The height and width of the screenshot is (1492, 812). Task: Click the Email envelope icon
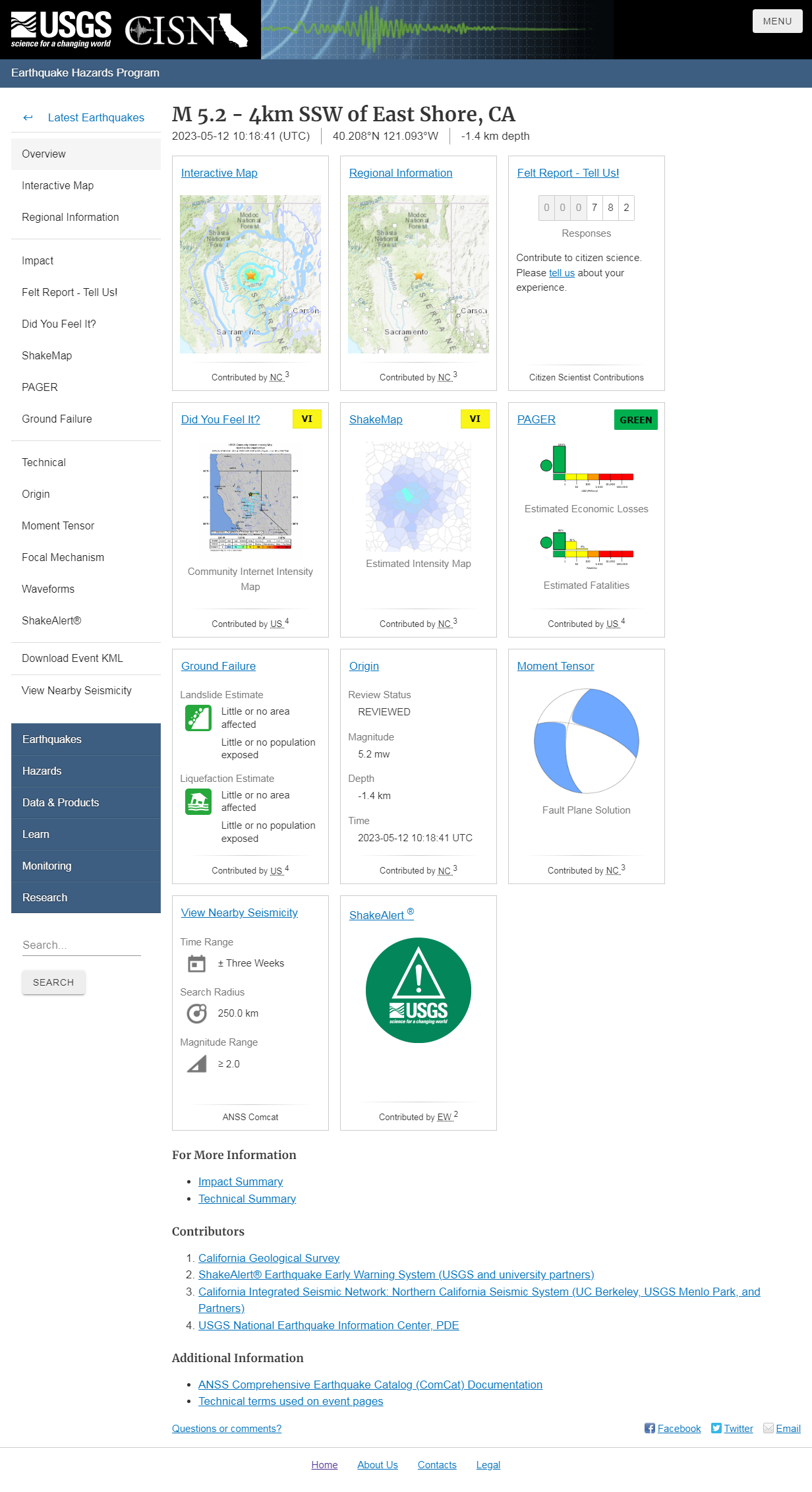pyautogui.click(x=768, y=1428)
